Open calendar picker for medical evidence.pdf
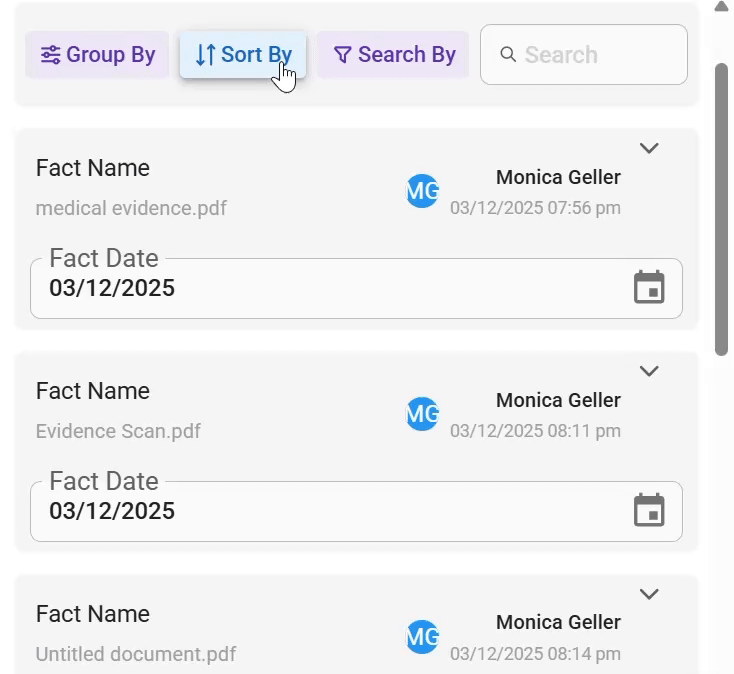This screenshot has height=674, width=734. pyautogui.click(x=649, y=287)
